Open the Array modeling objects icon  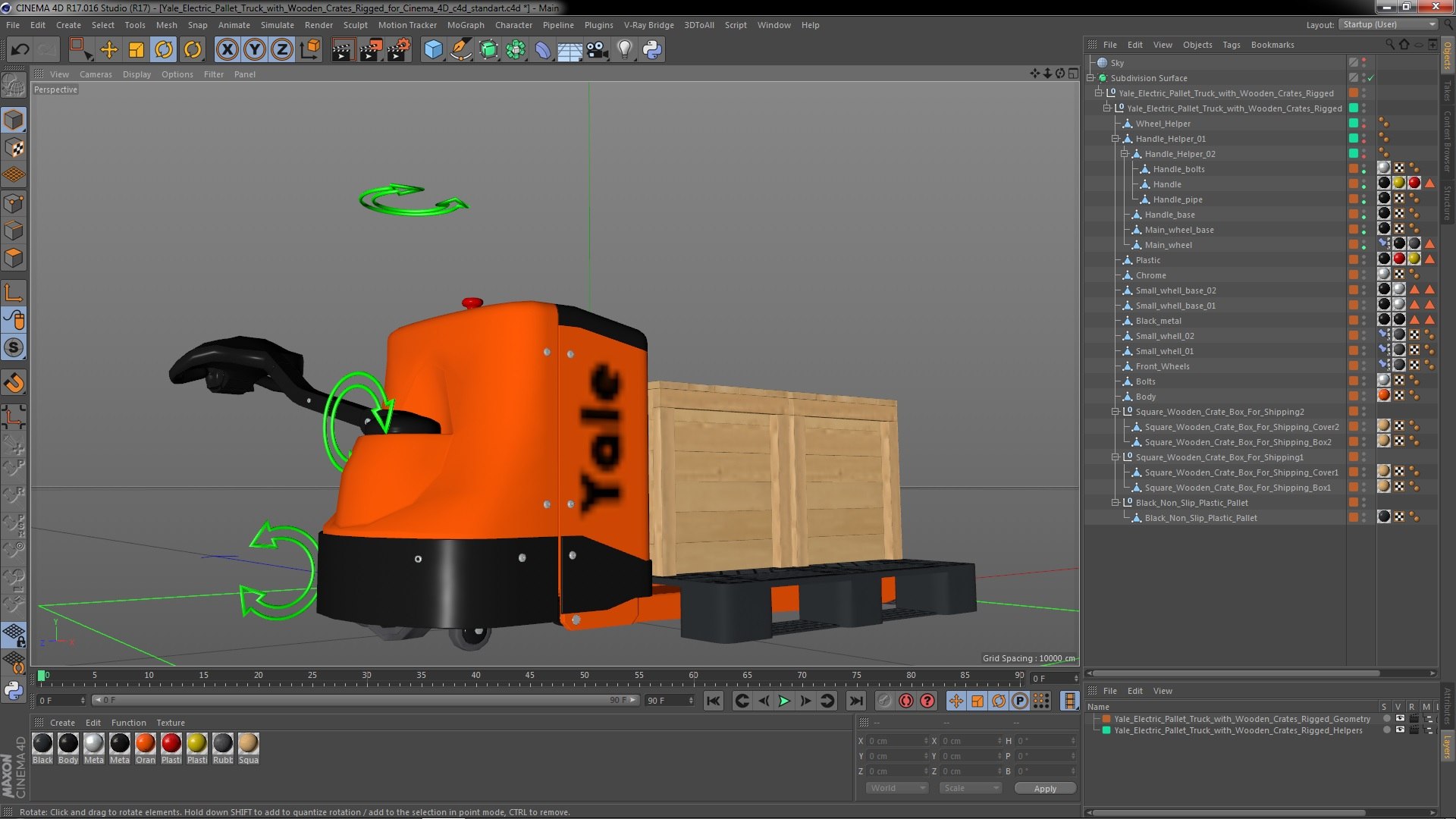pos(516,50)
